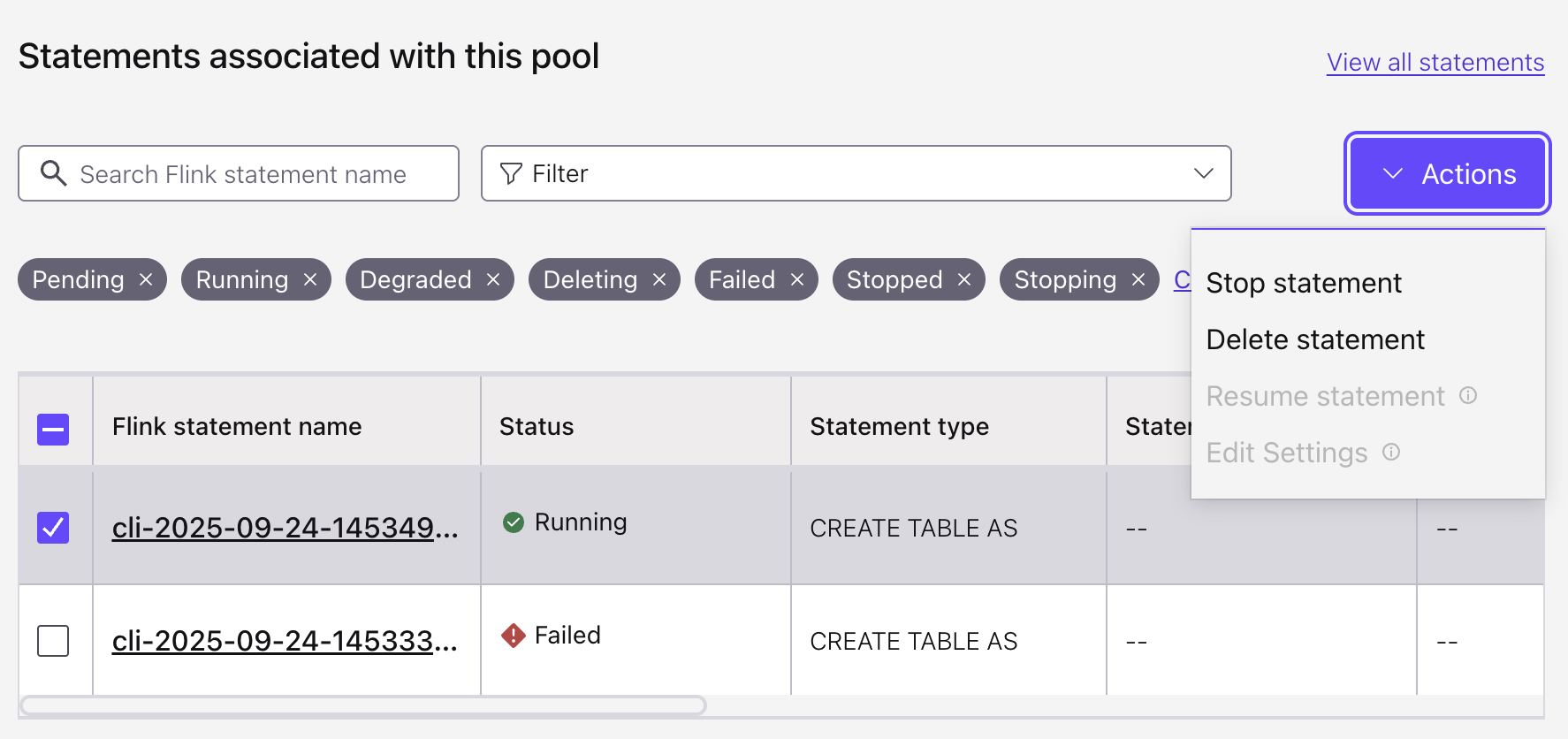
Task: Remove the Deleting filter chip
Action: (659, 279)
